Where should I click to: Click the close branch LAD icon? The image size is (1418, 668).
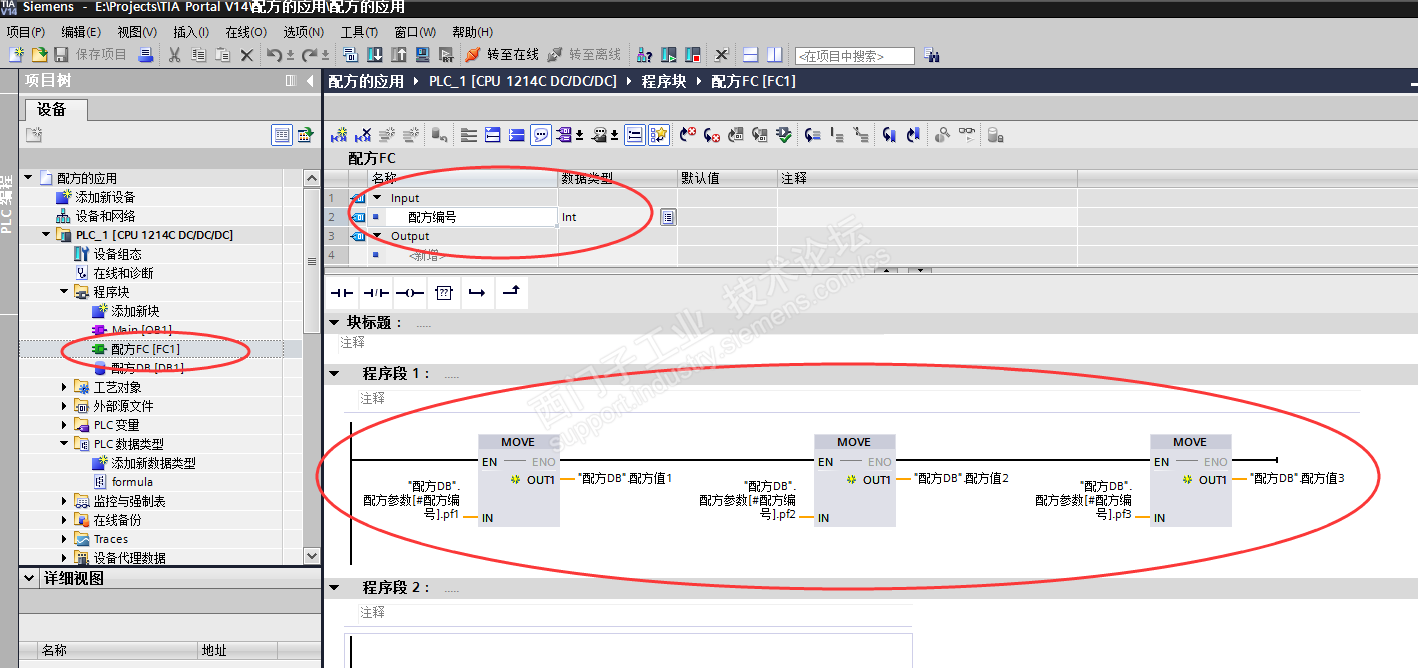click(x=511, y=293)
